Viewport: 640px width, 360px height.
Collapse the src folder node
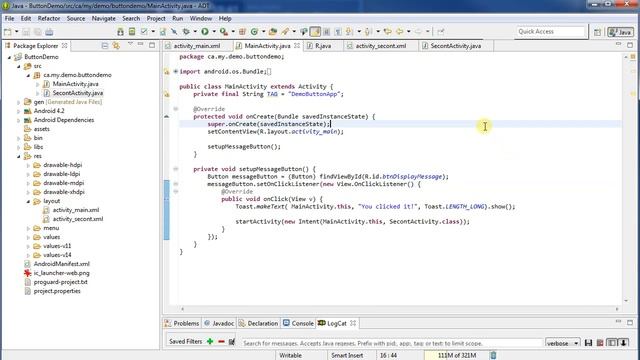click(19, 66)
